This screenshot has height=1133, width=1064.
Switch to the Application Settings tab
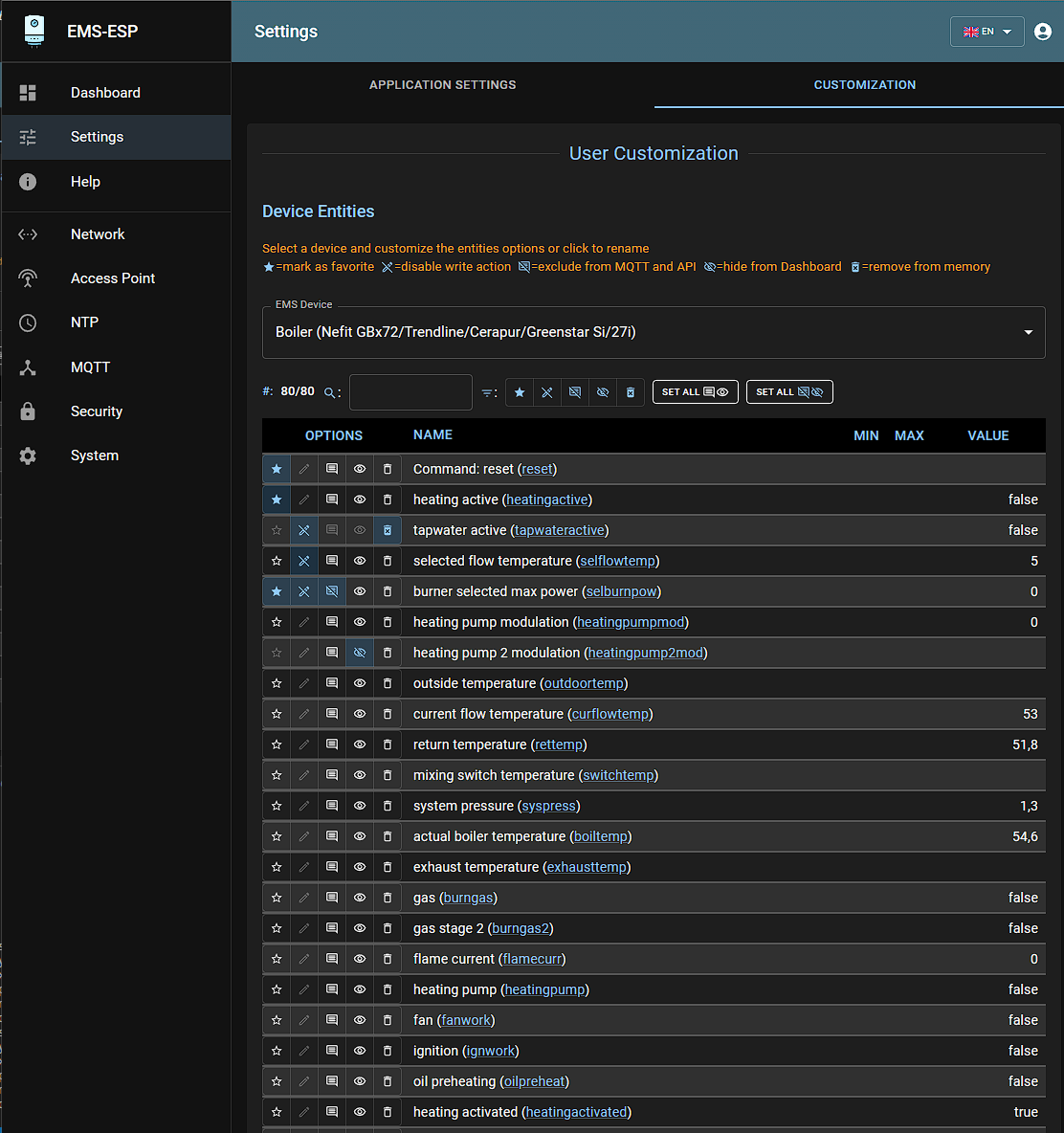442,85
